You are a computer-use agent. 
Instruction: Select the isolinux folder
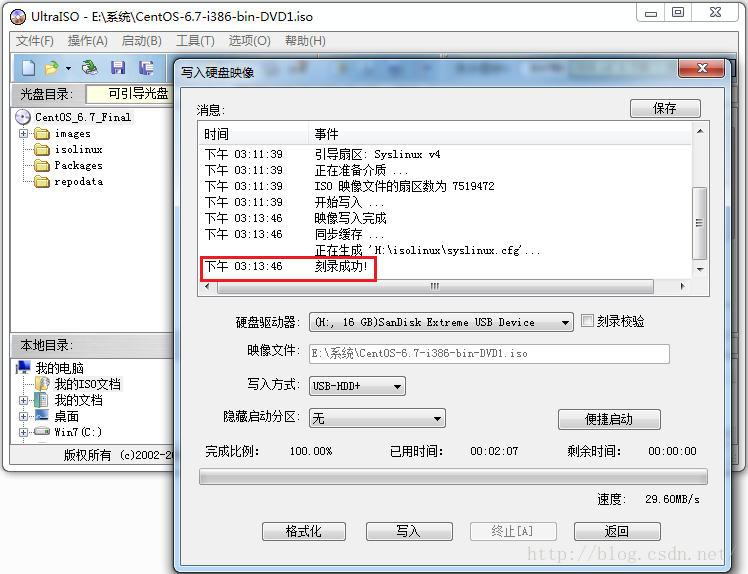(x=78, y=149)
